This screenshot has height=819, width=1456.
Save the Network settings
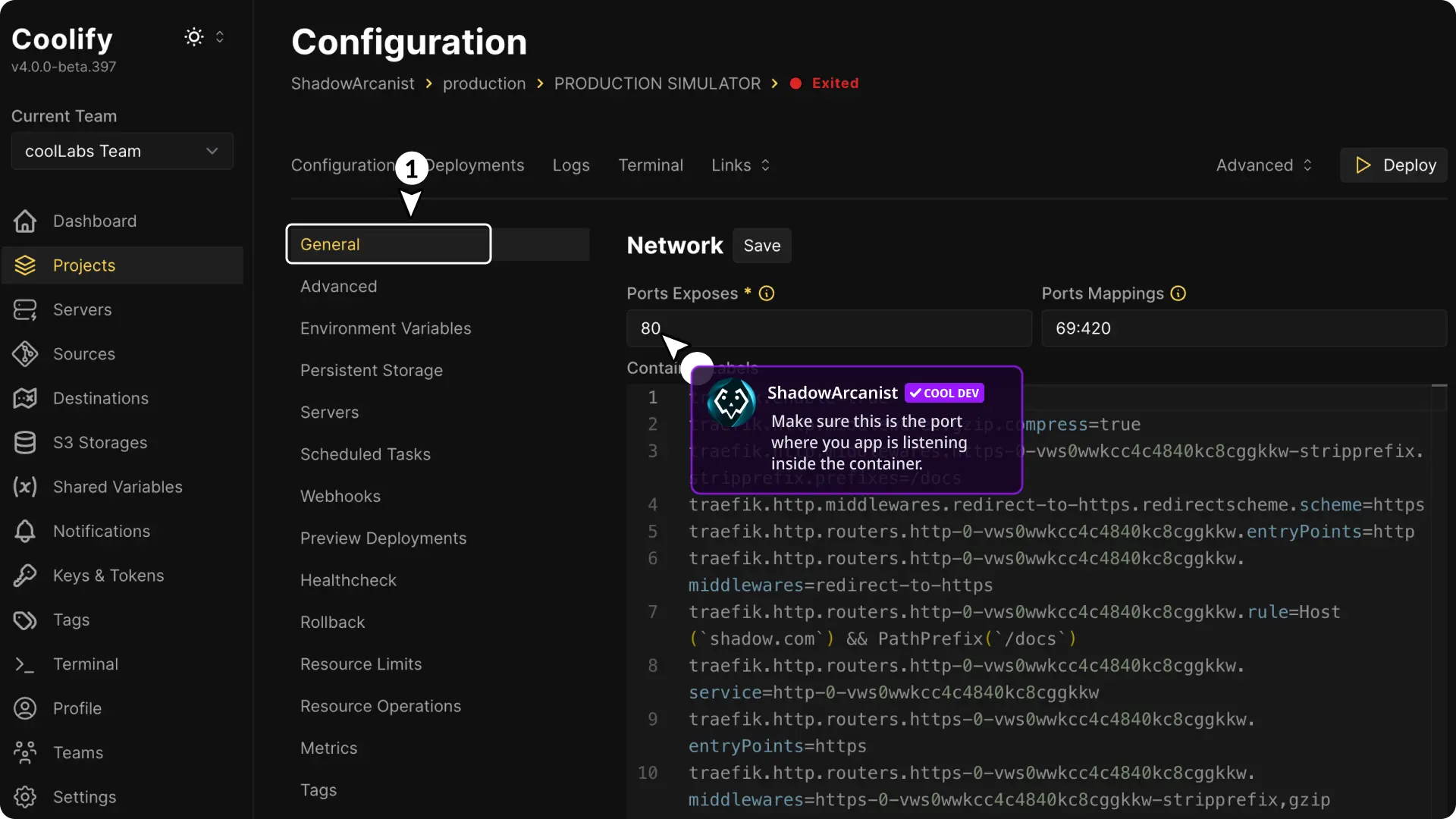762,245
